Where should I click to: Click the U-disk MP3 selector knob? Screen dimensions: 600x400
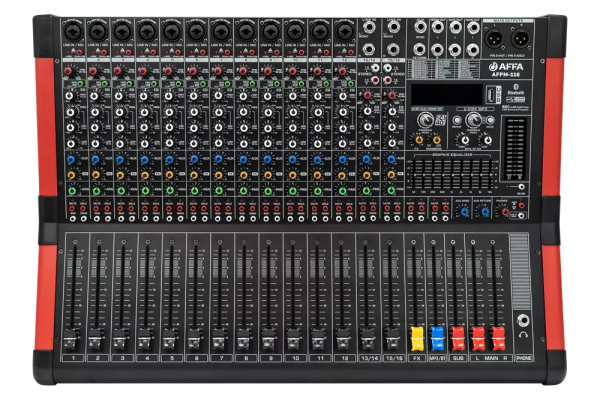(473, 120)
